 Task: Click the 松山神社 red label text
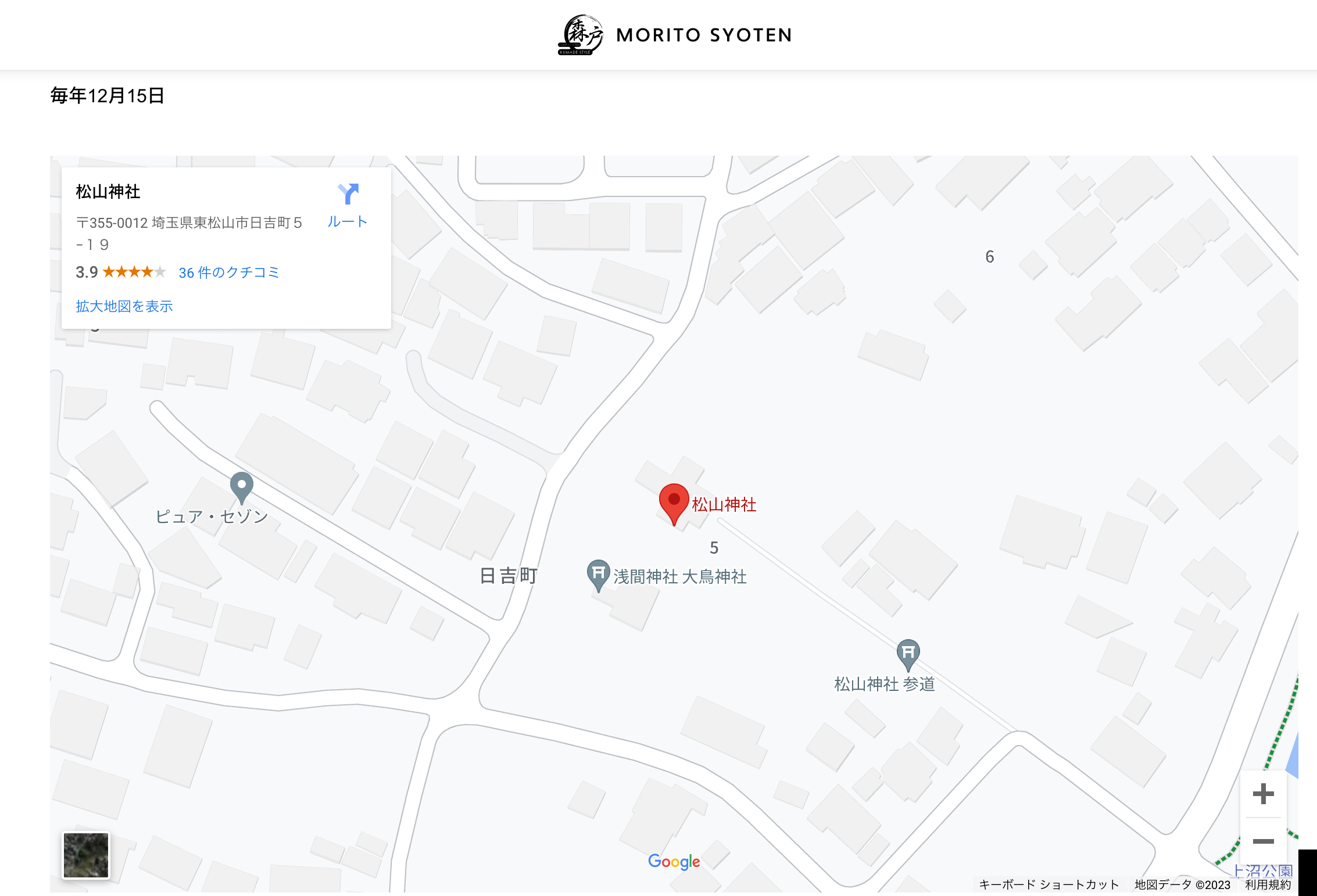point(724,504)
